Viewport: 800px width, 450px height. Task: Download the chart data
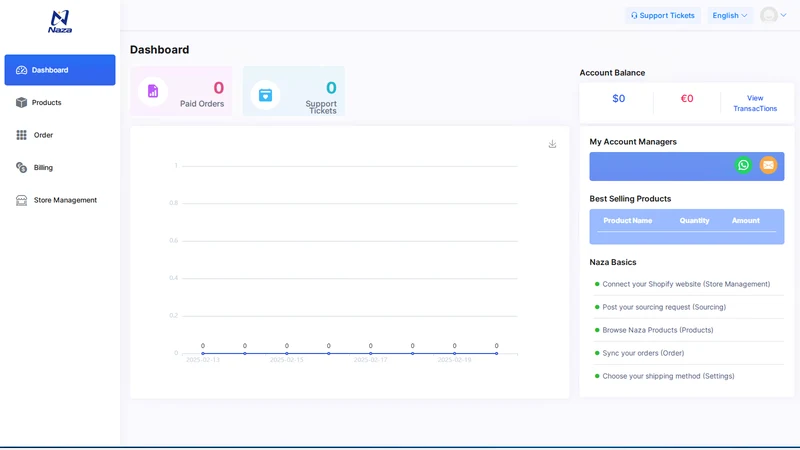(552, 144)
